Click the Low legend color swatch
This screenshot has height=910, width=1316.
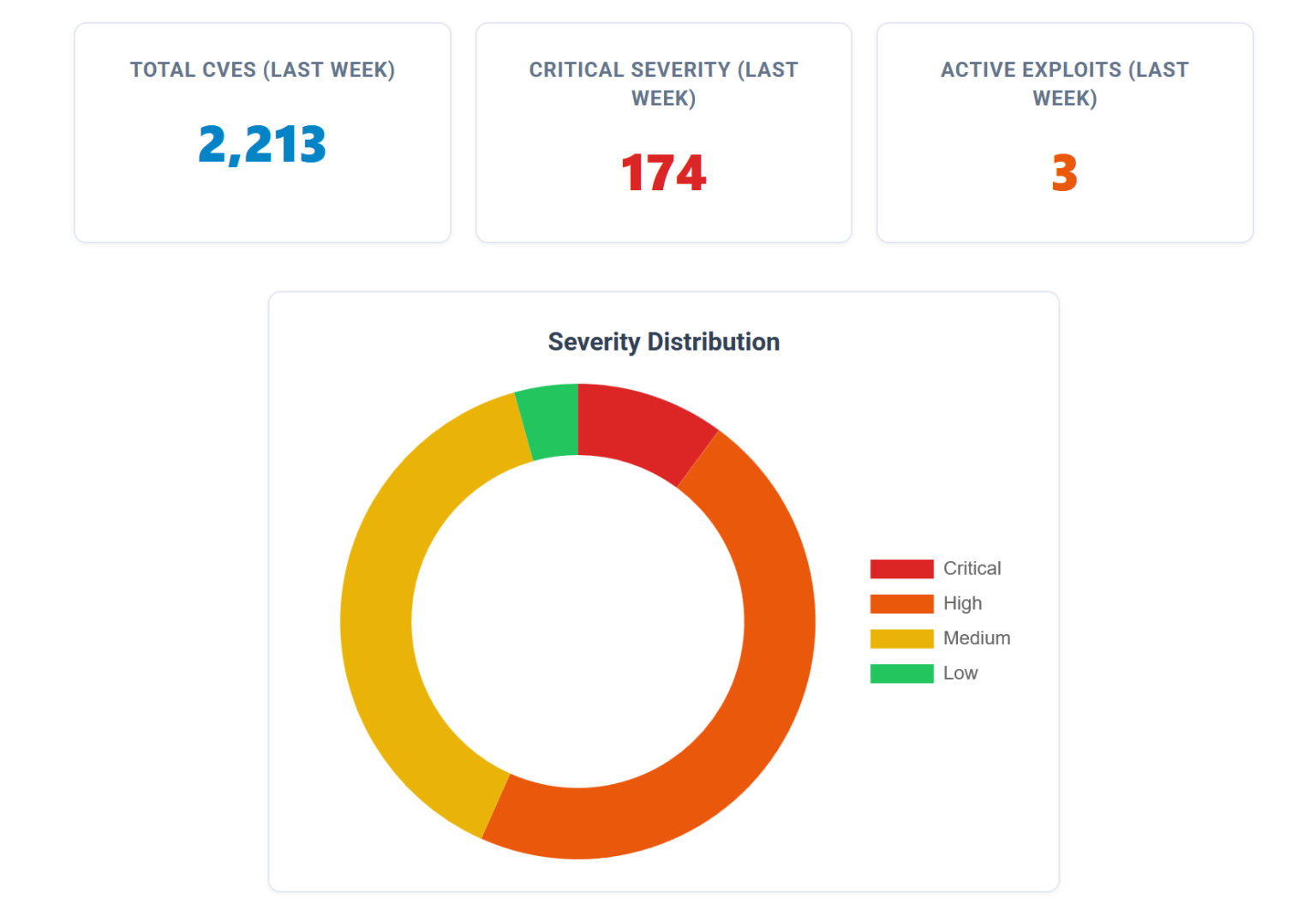coord(901,674)
